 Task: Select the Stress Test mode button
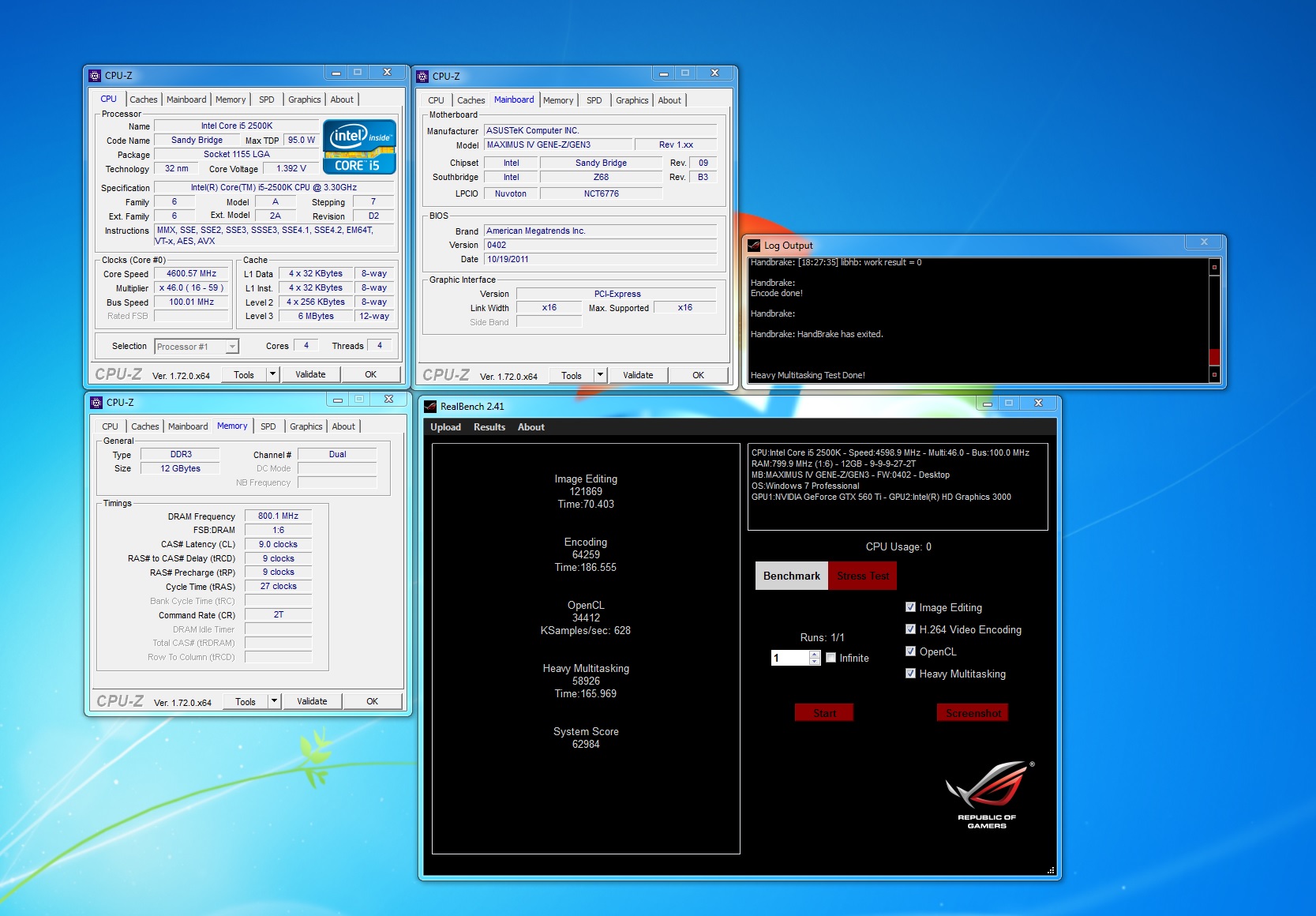tap(863, 576)
